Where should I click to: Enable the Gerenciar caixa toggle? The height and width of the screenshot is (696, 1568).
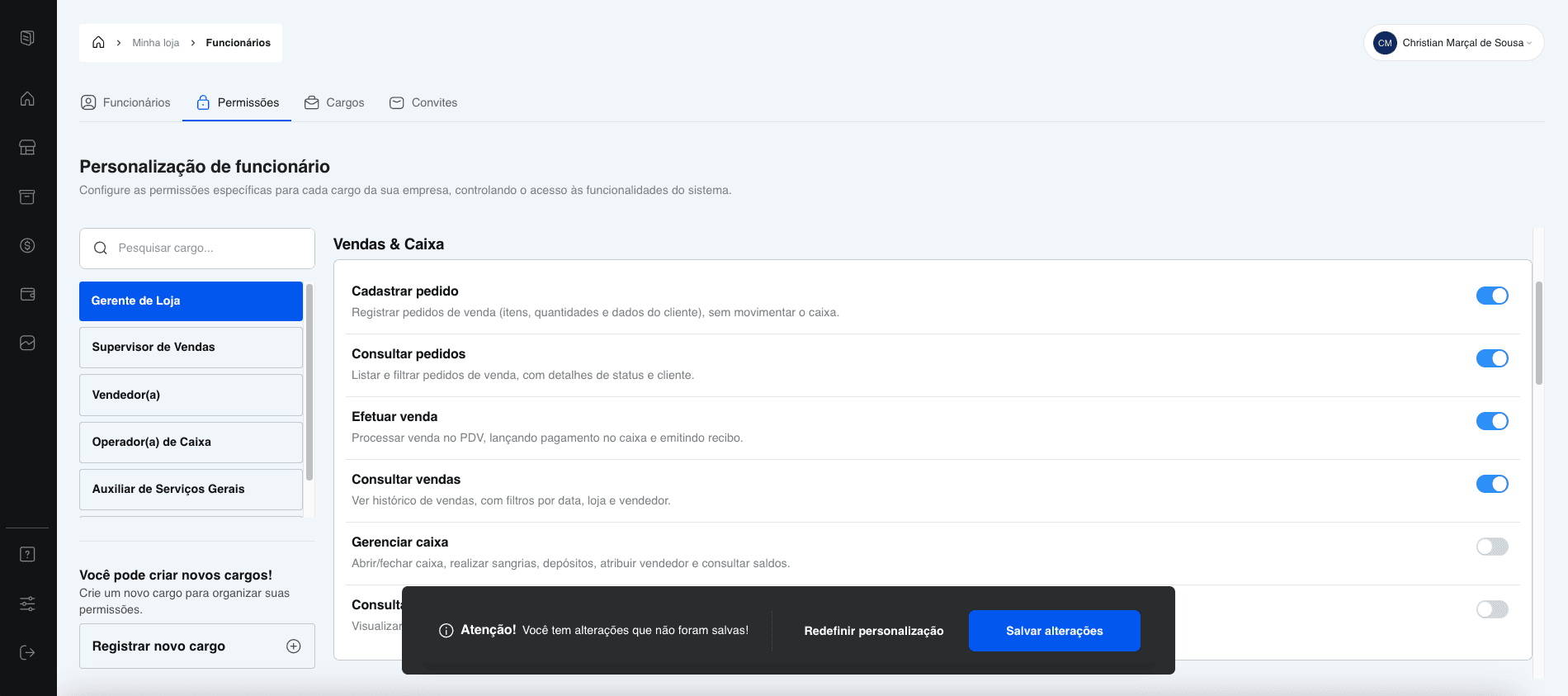tap(1491, 547)
